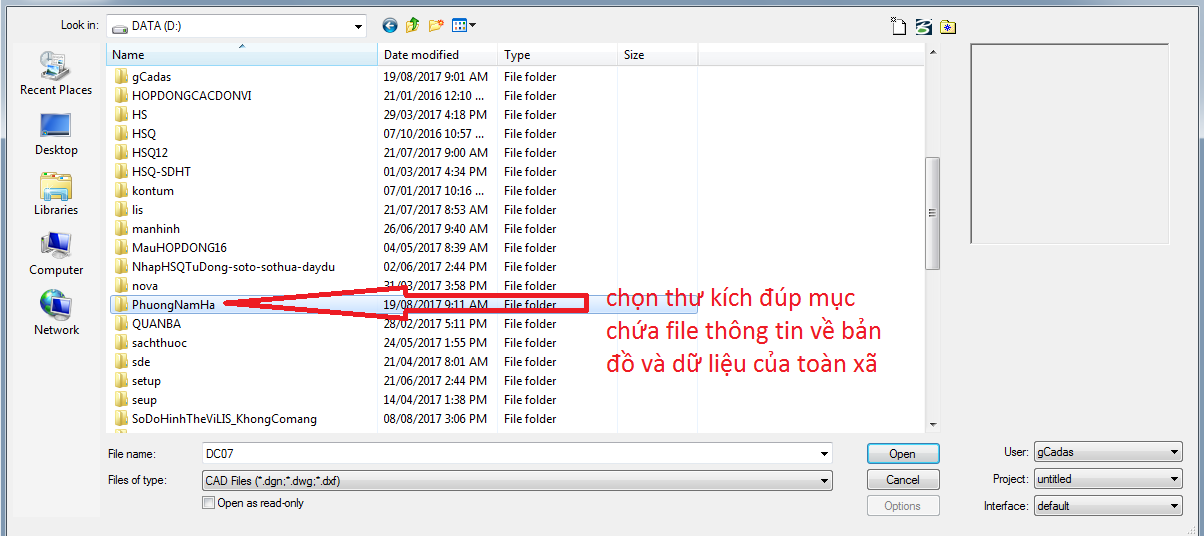Expand the Files of type dropdown
Screen dimensions: 1204x536
click(824, 481)
